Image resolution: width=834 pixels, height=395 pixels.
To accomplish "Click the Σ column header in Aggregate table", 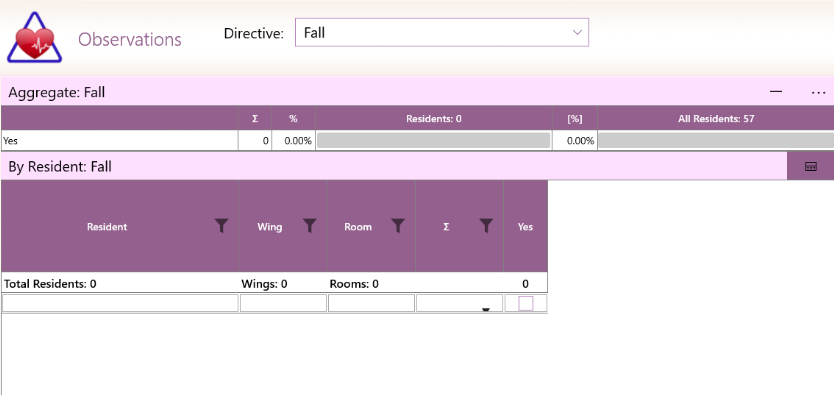I will [255, 119].
